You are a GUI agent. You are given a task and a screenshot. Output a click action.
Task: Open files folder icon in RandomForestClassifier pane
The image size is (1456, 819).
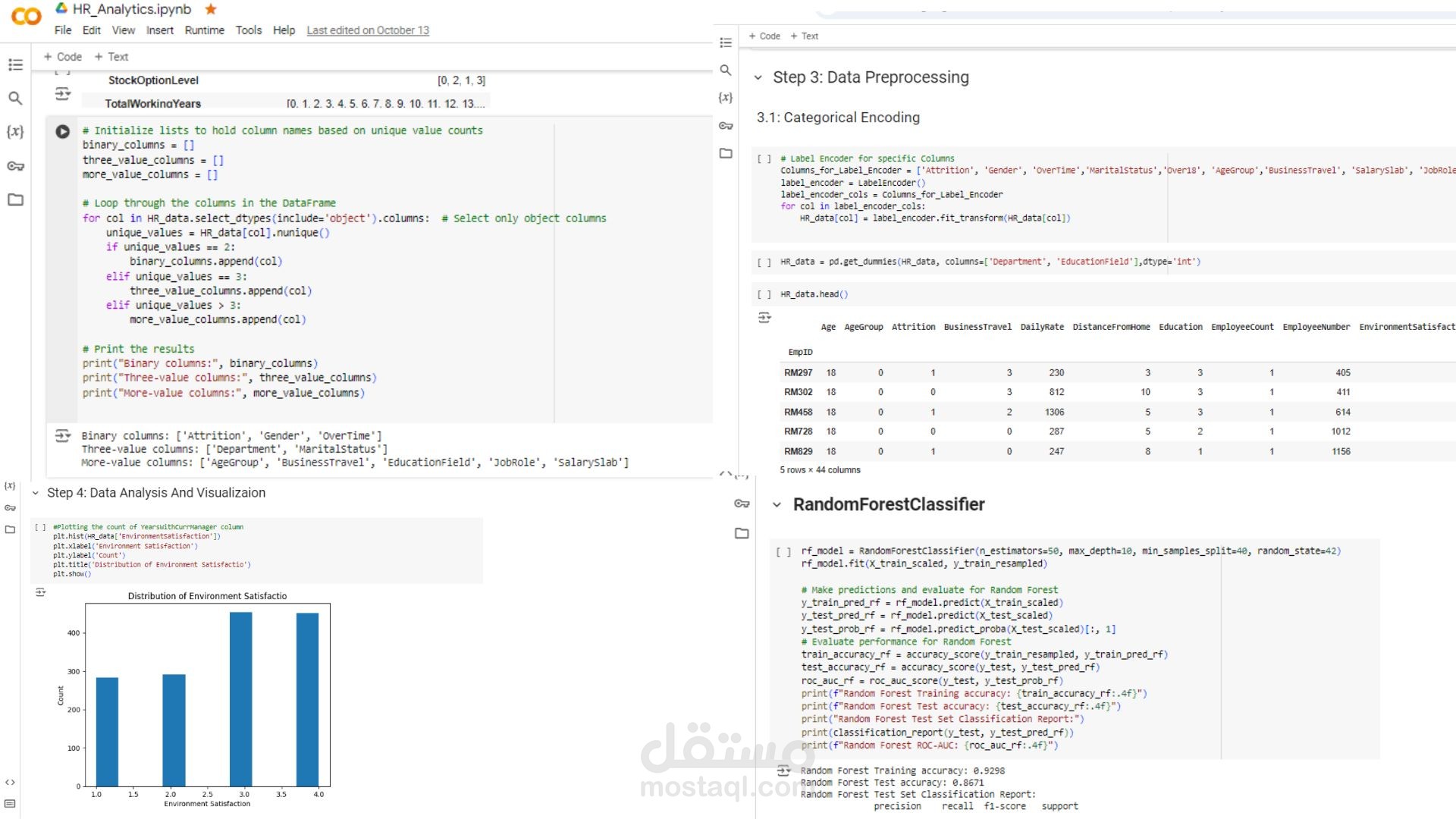tap(742, 534)
